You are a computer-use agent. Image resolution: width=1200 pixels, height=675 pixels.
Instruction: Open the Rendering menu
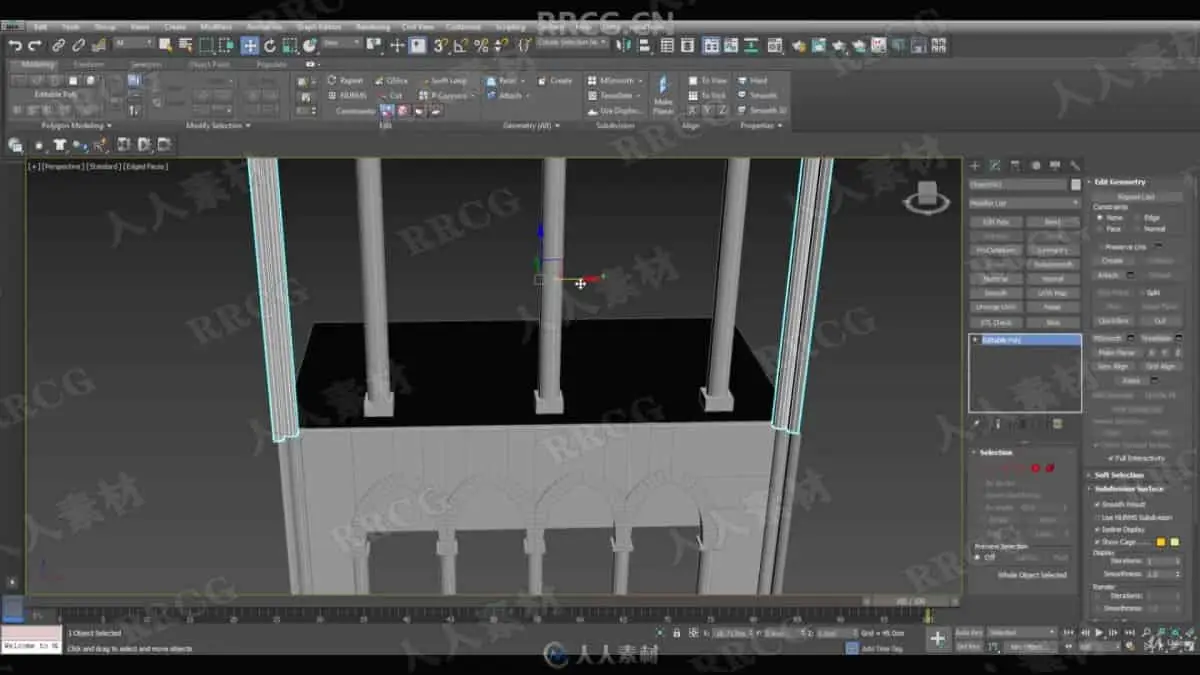[x=373, y=27]
